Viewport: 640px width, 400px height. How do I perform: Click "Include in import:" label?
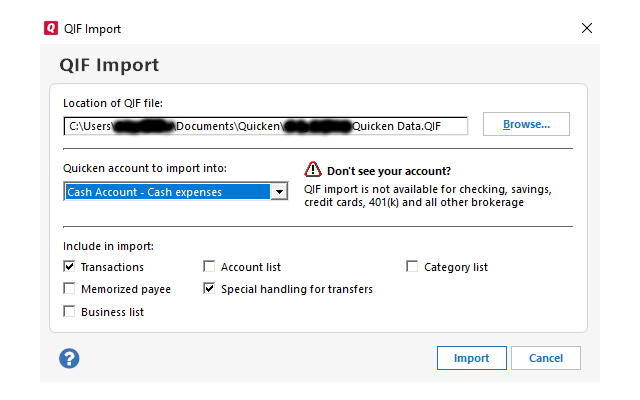pyautogui.click(x=108, y=246)
